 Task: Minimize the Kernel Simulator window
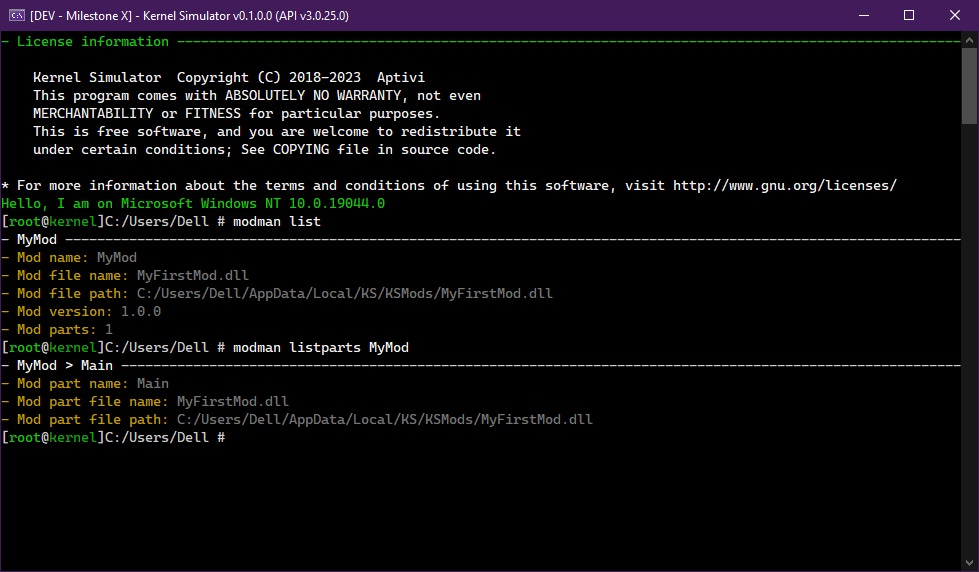[x=861, y=15]
